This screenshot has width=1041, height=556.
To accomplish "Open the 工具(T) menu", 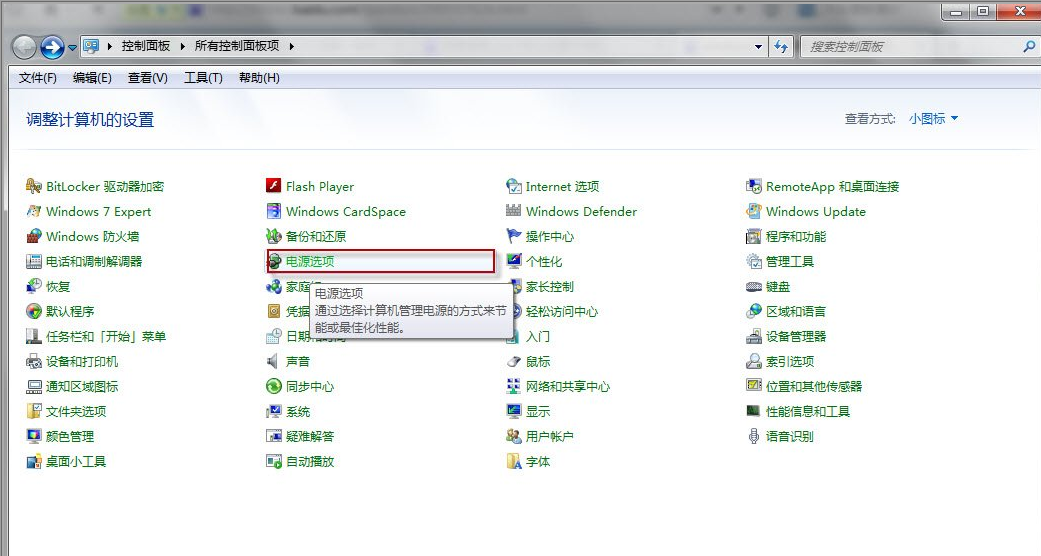I will [203, 78].
